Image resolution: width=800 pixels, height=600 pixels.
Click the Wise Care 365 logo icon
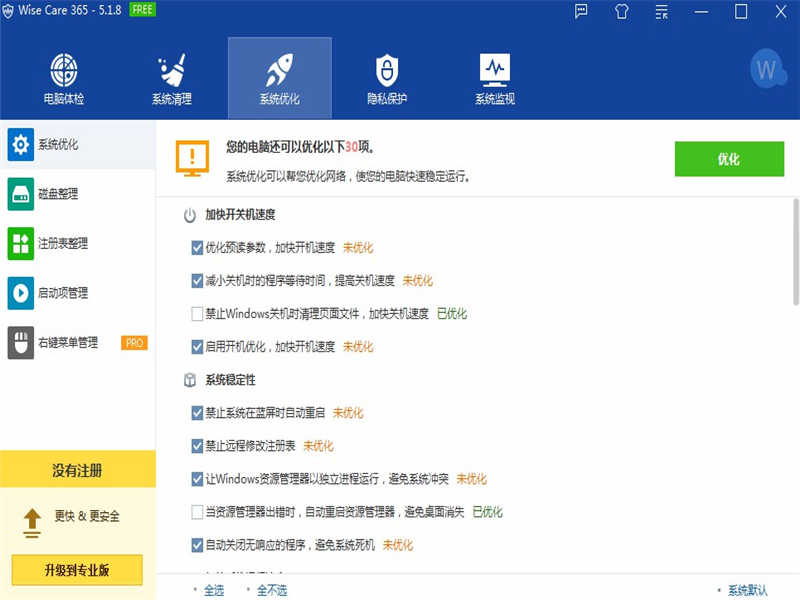[x=8, y=11]
